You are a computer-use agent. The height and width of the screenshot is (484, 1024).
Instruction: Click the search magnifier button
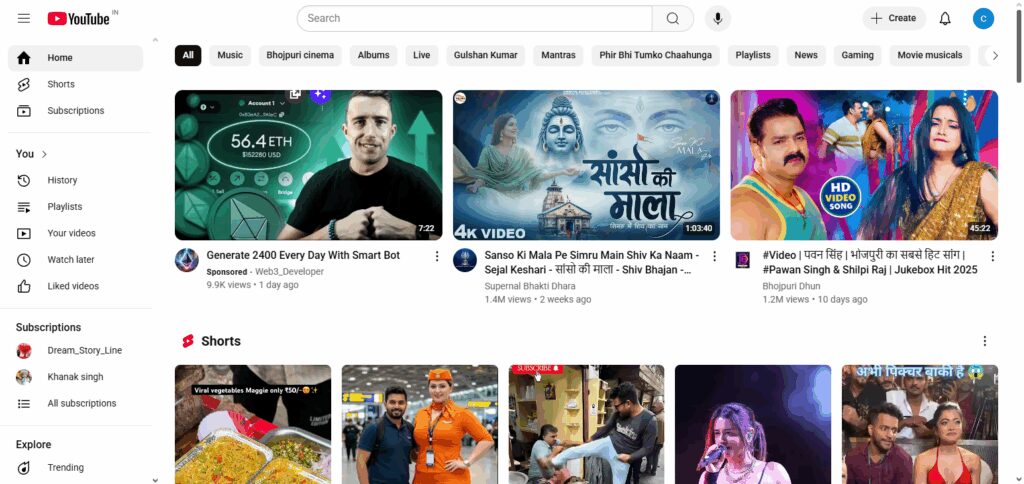tap(673, 18)
